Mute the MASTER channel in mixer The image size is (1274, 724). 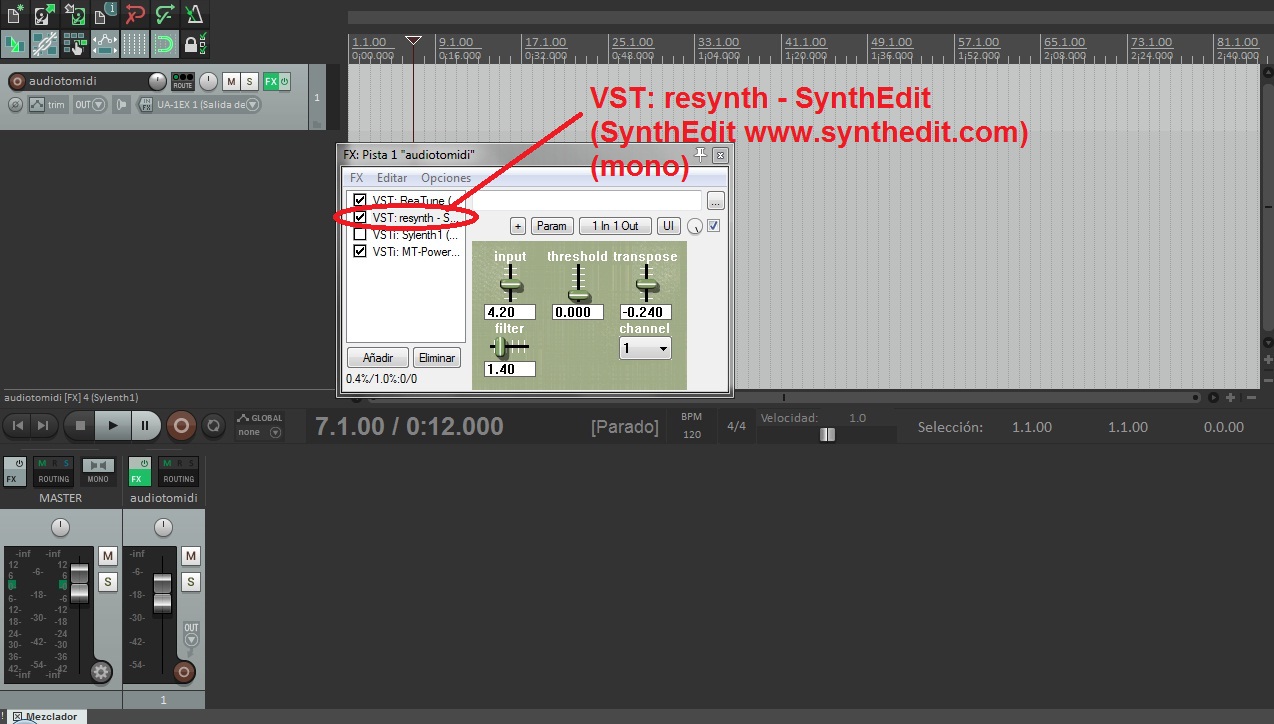pos(107,555)
